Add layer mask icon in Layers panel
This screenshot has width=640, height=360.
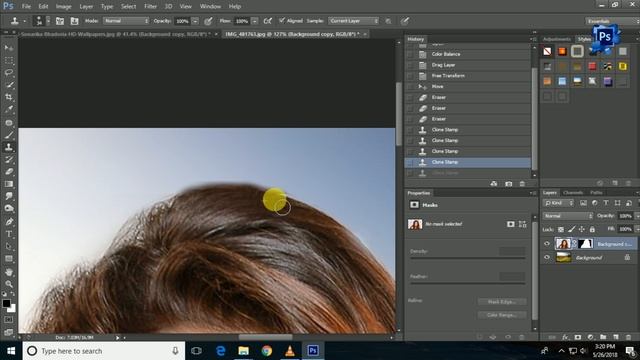pos(578,337)
